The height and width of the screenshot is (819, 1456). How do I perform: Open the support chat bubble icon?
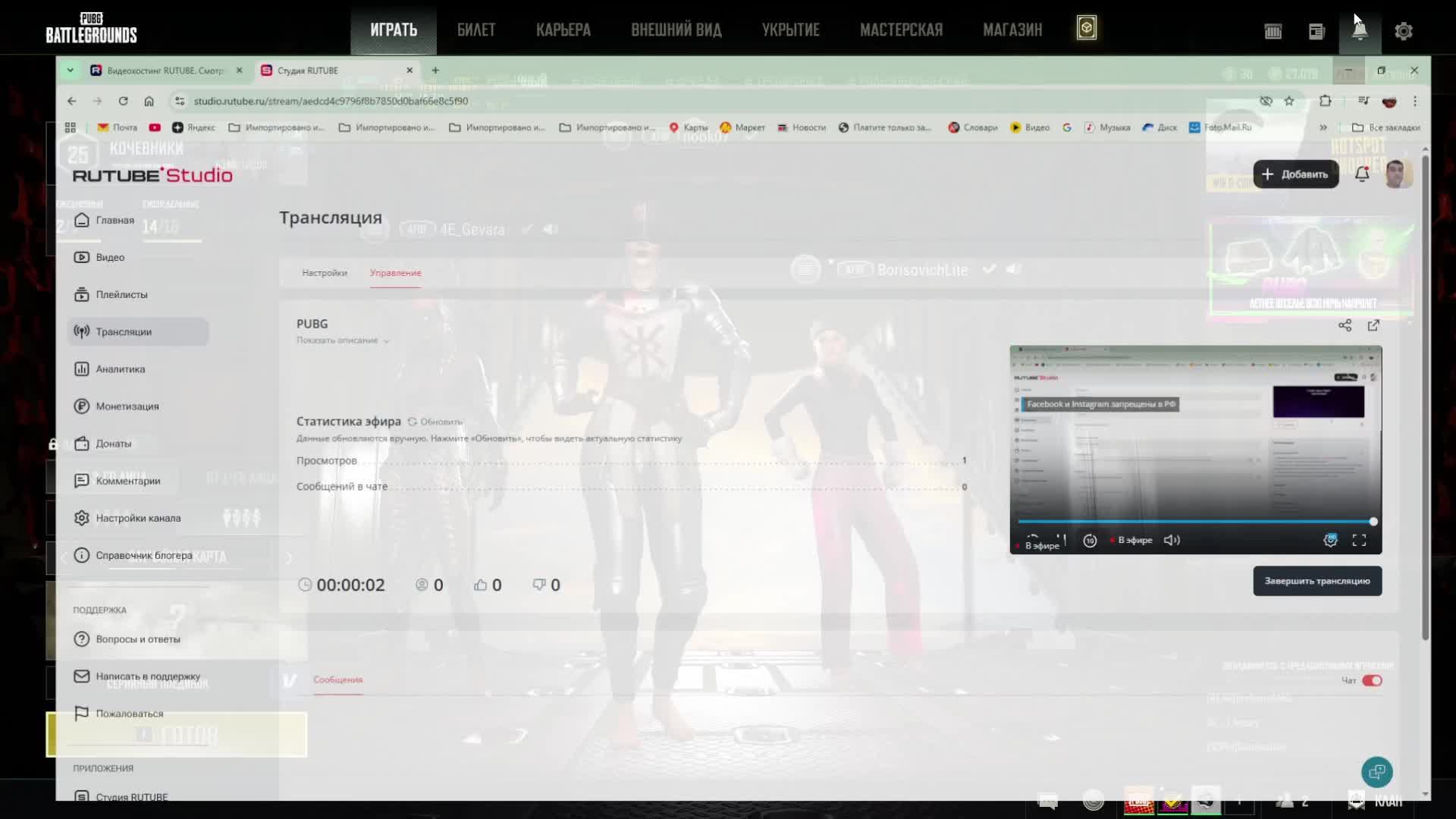point(1376,772)
